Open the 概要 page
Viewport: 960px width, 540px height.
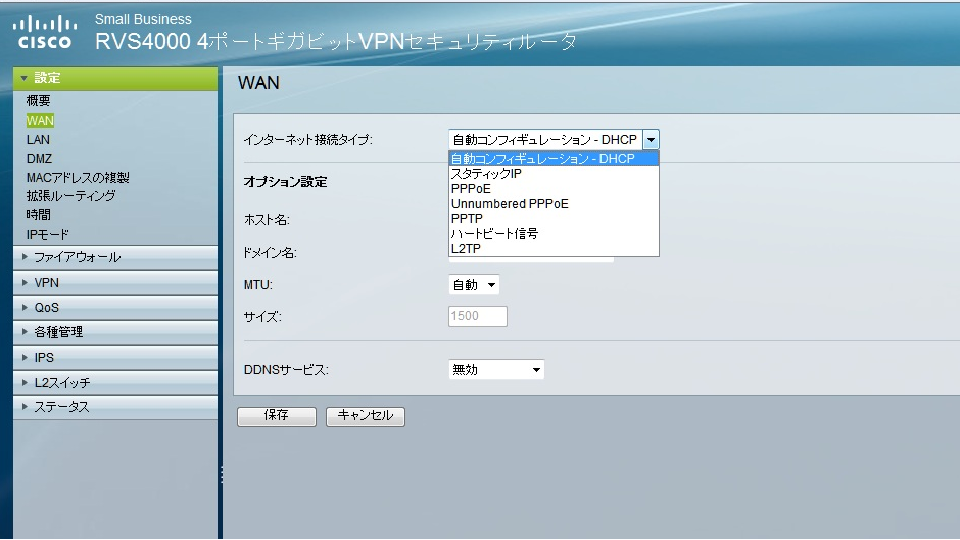39,100
